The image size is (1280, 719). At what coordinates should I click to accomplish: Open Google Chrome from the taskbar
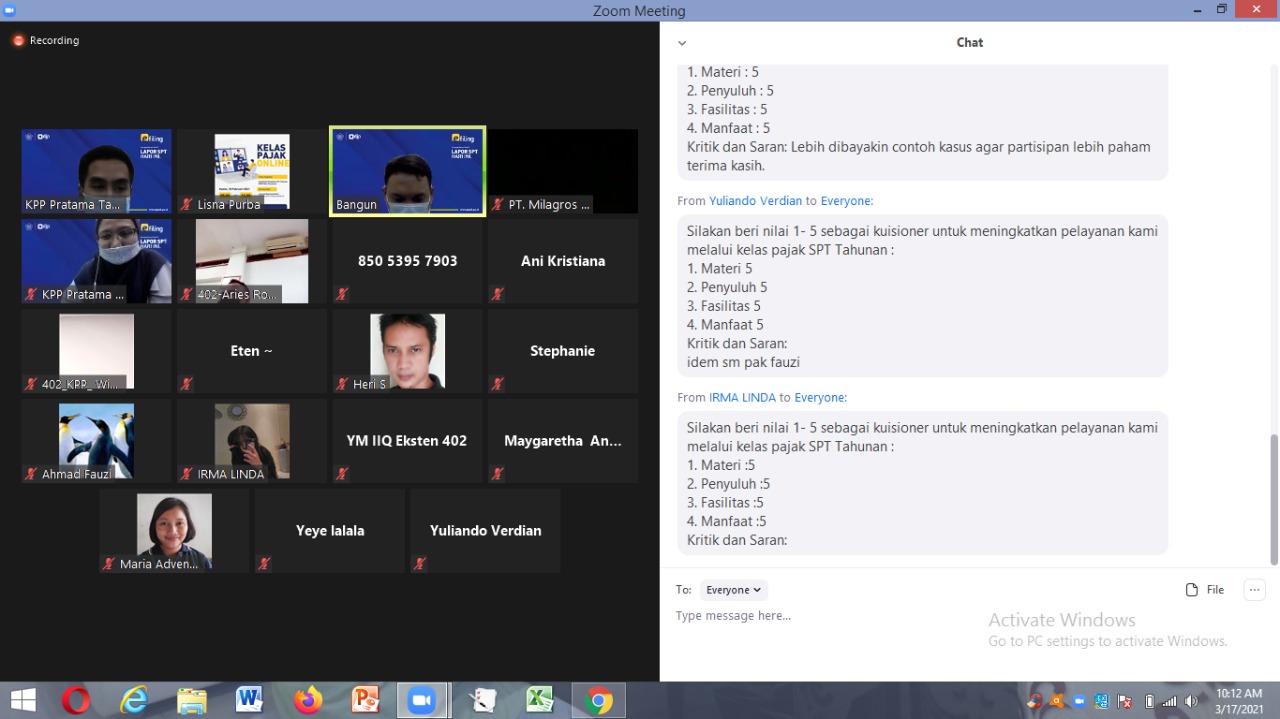598,701
